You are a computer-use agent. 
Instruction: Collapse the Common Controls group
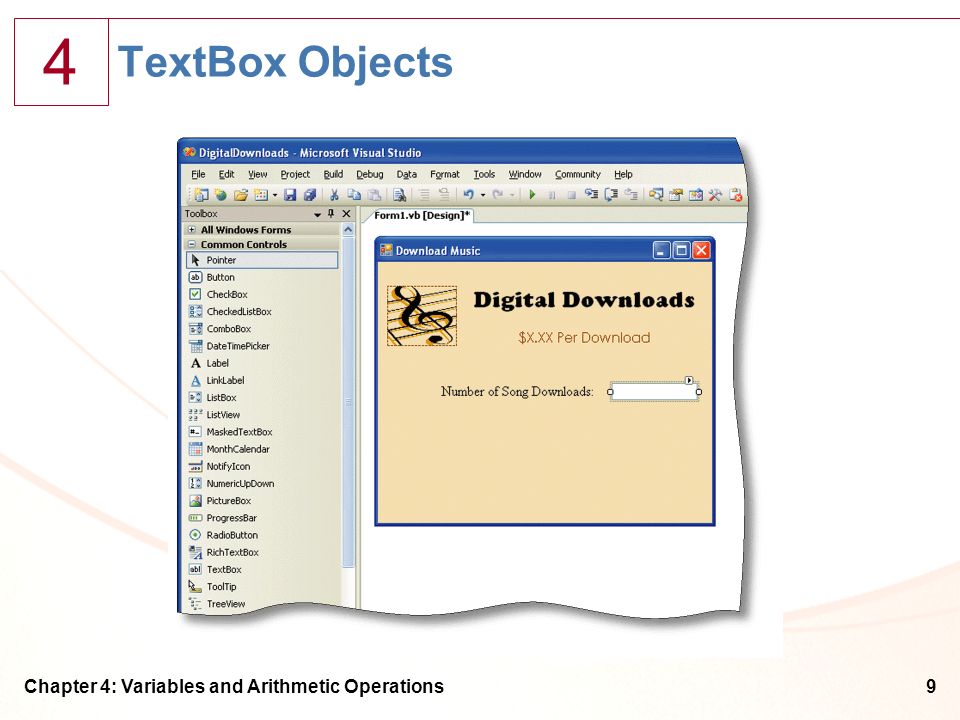tap(192, 244)
